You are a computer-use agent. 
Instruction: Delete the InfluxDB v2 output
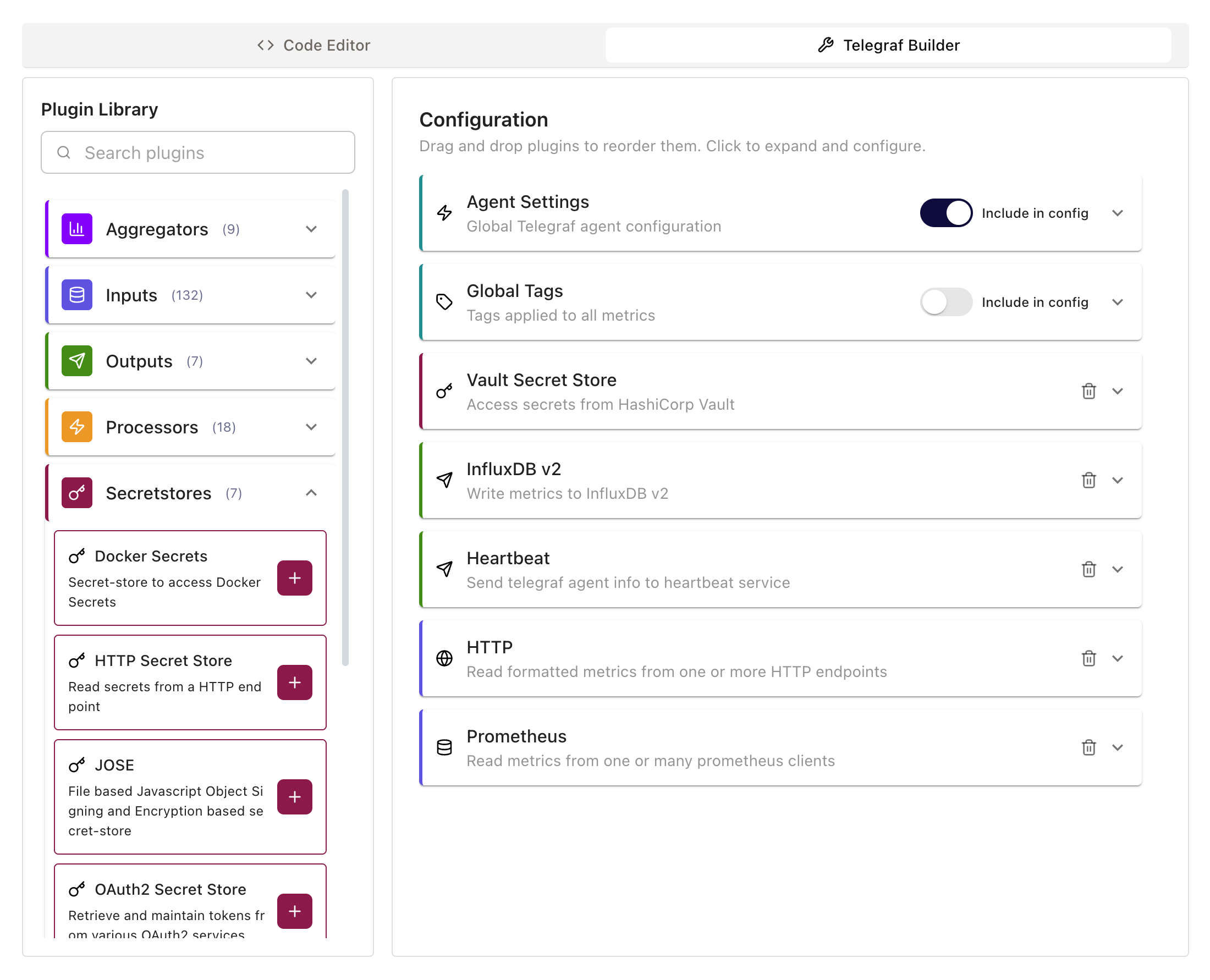click(1088, 481)
